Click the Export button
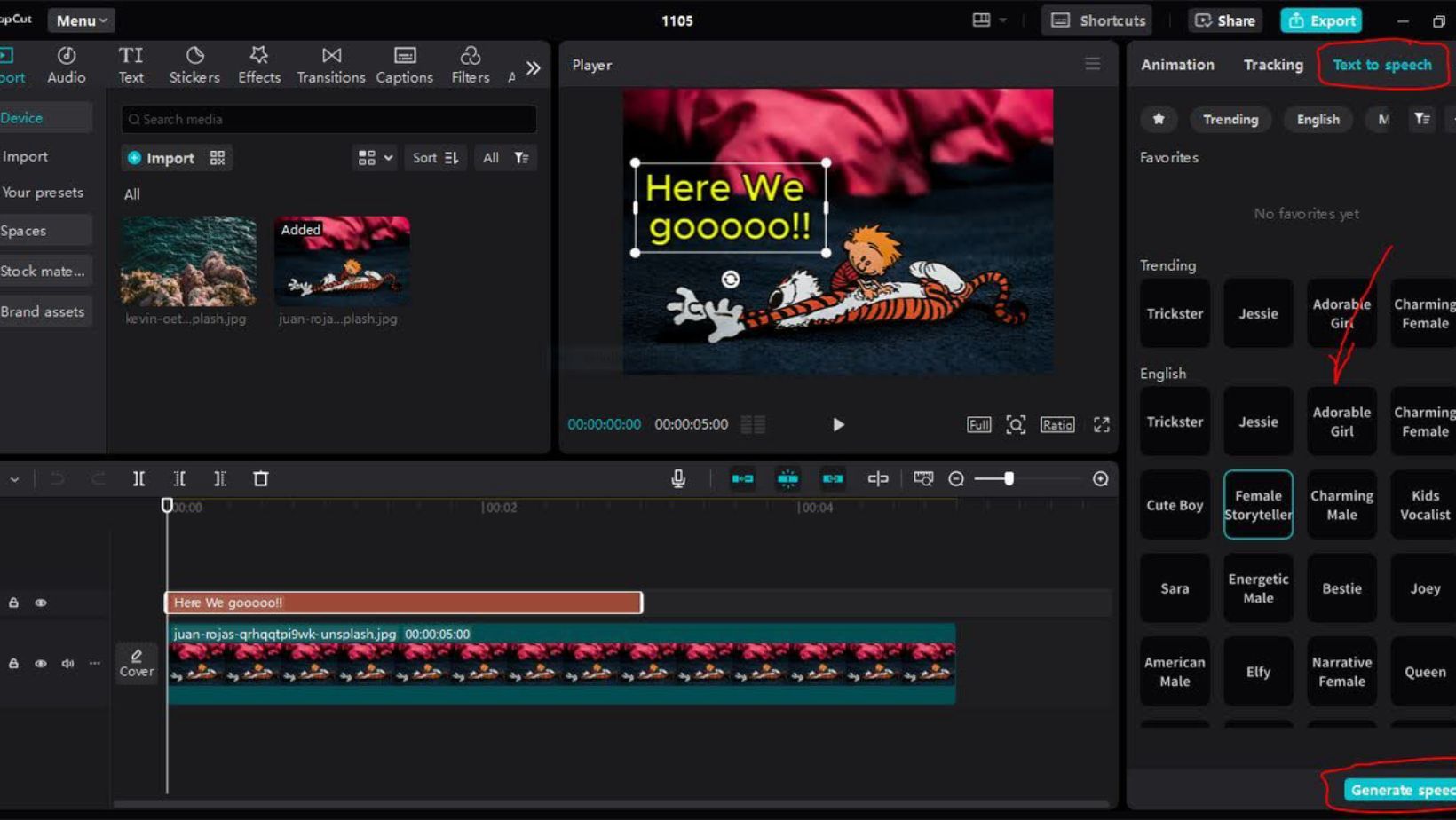This screenshot has width=1456, height=820. [1321, 20]
